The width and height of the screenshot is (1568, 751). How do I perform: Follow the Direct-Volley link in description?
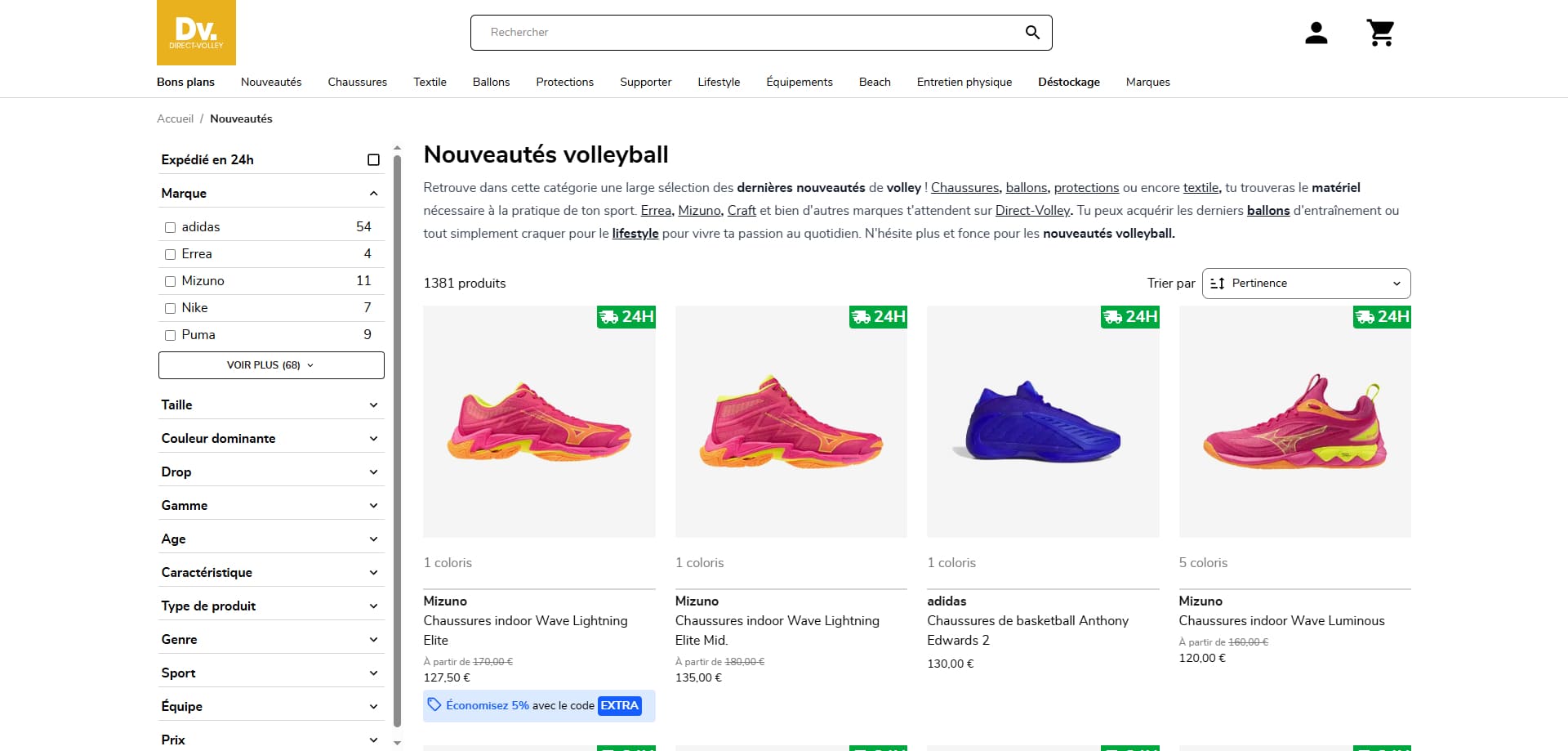1033,211
